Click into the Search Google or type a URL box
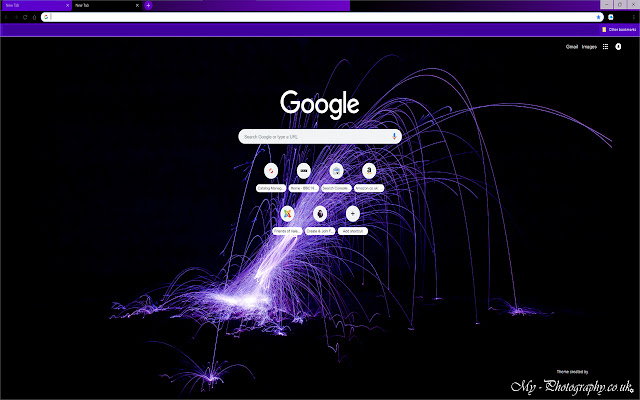Viewport: 640px width, 400px height. 320,136
